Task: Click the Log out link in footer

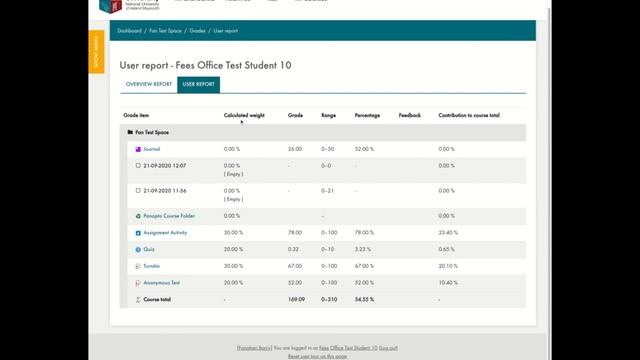Action: pos(388,348)
